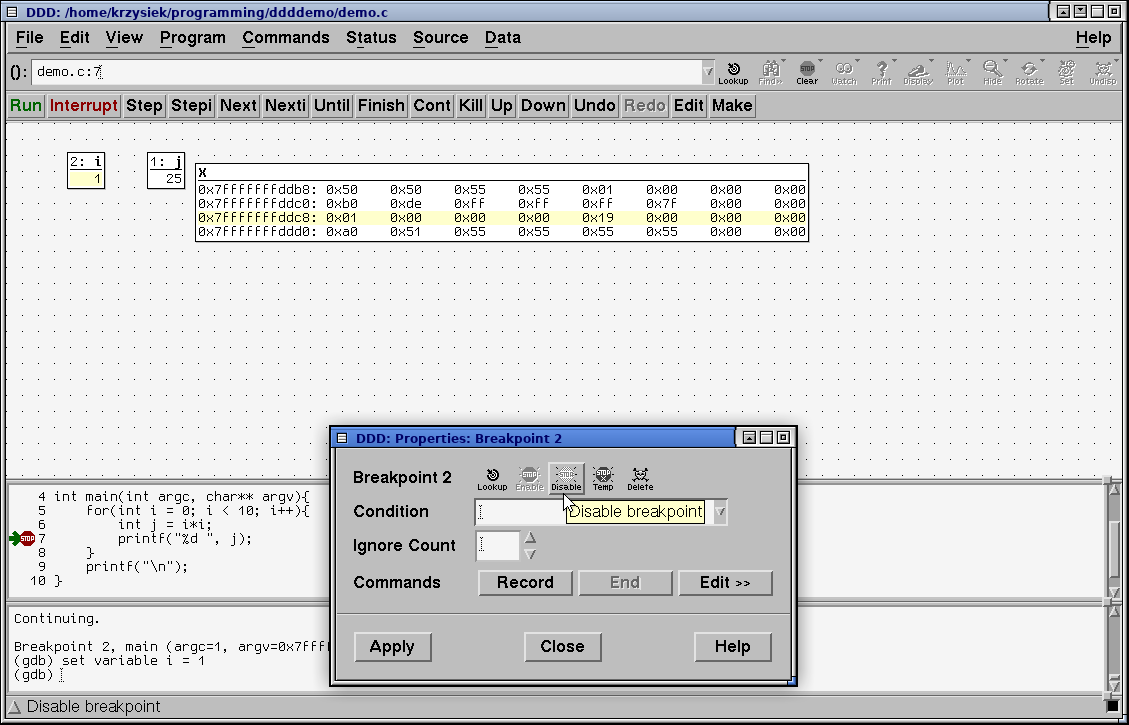Click the Until command button
The width and height of the screenshot is (1129, 725).
click(x=331, y=105)
